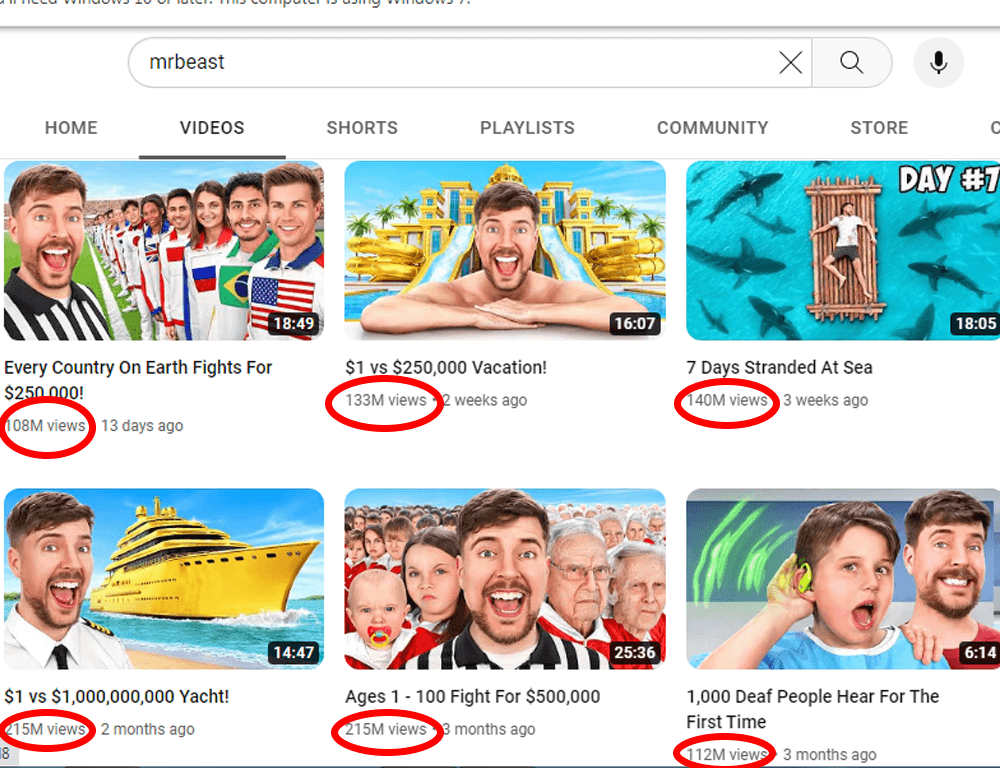Activate voice search microphone icon
The width and height of the screenshot is (1000, 768).
click(x=938, y=63)
